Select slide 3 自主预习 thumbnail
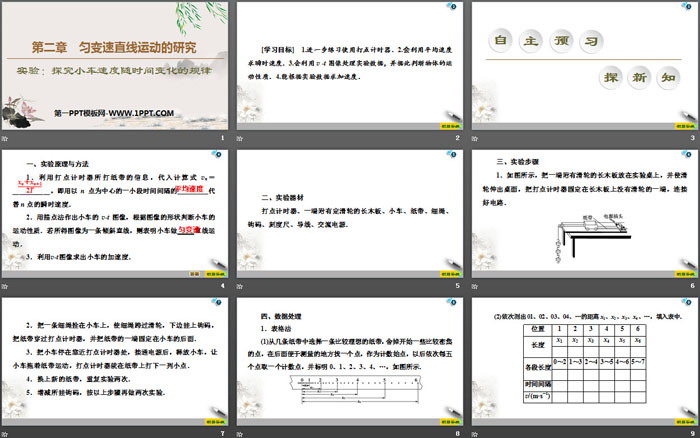The image size is (700, 438). (x=585, y=66)
